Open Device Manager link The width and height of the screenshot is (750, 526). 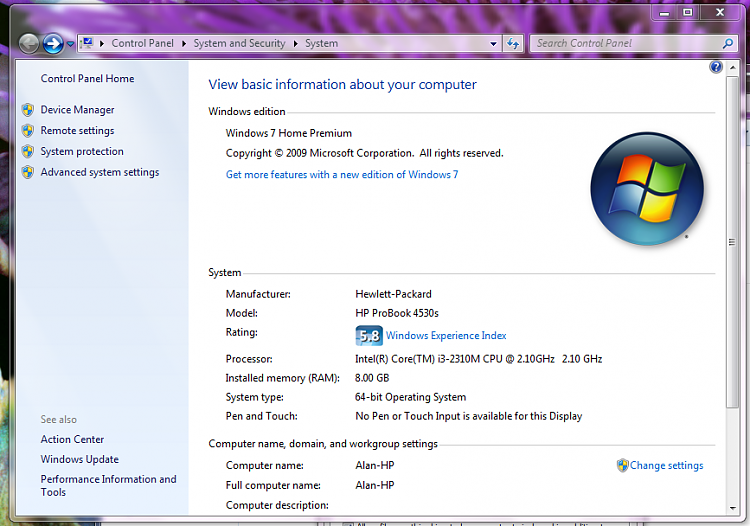pos(77,110)
